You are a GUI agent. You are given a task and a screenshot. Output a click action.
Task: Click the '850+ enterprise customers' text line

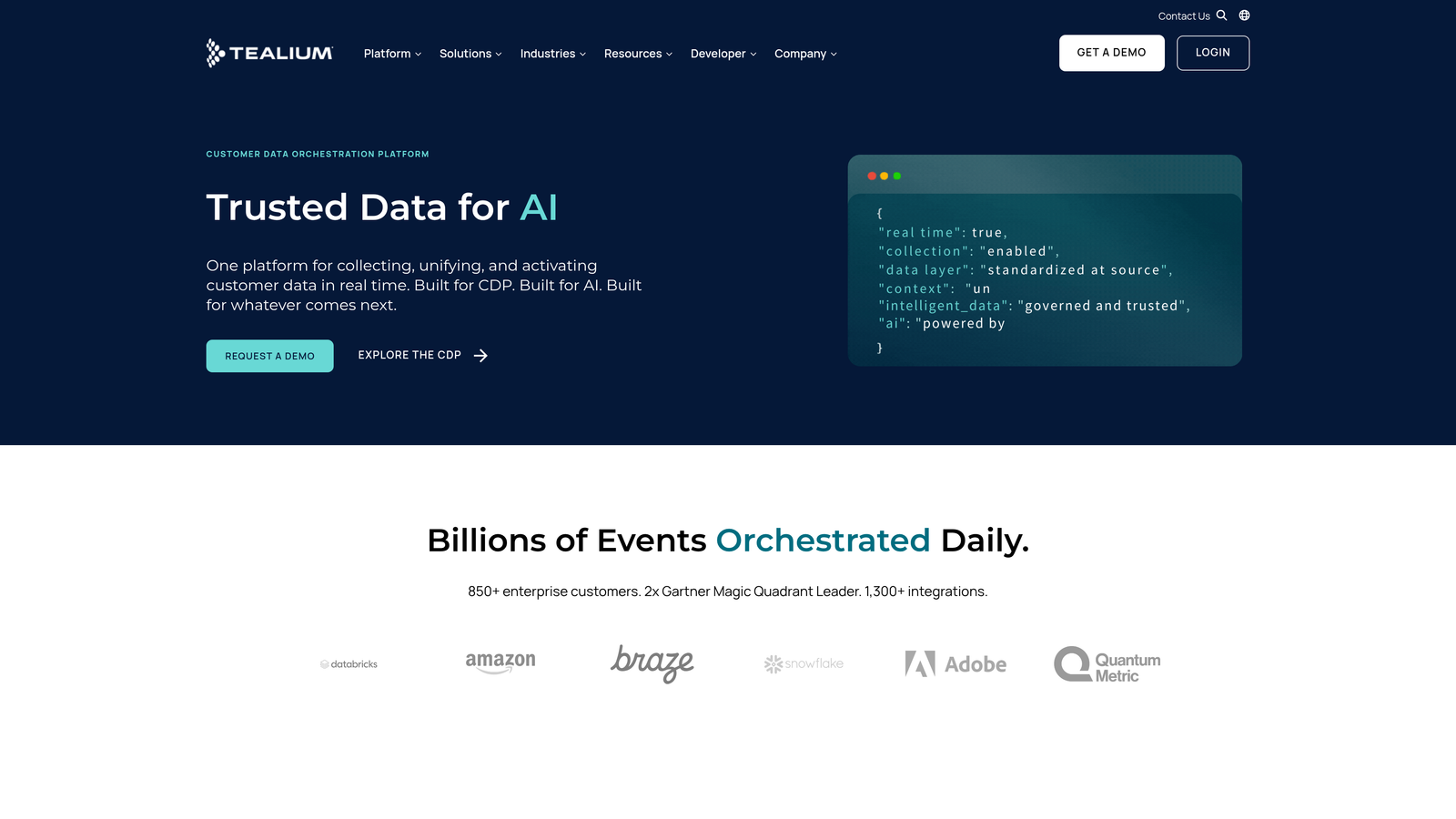728,591
